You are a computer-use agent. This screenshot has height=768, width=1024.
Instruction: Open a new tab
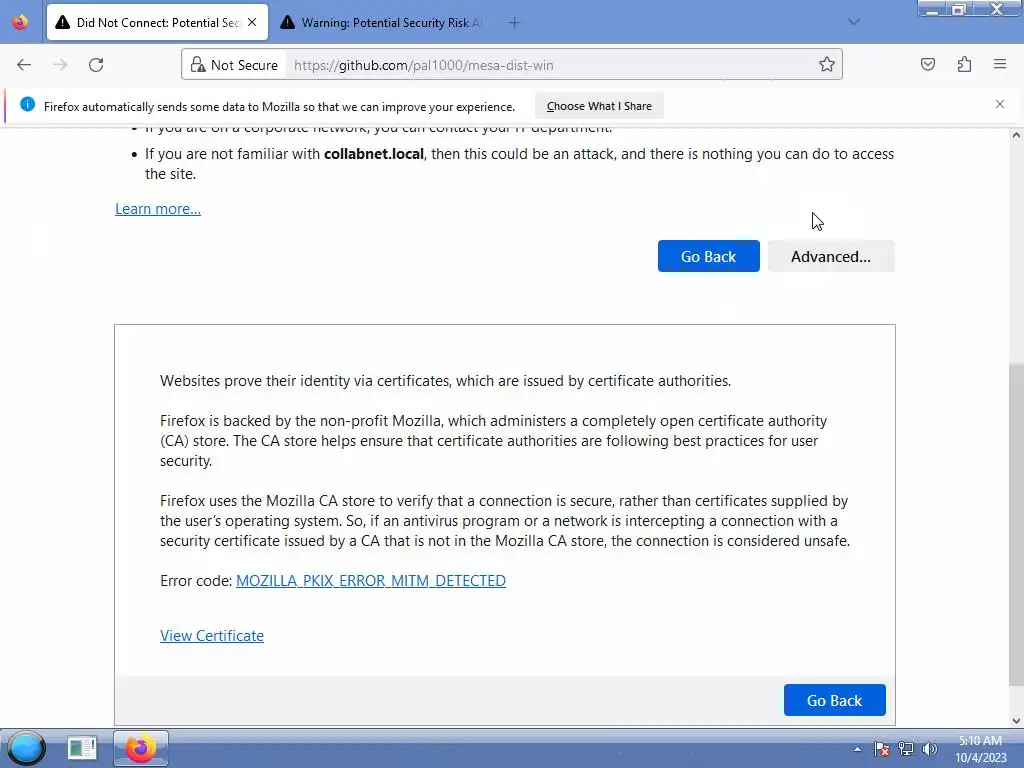[514, 23]
